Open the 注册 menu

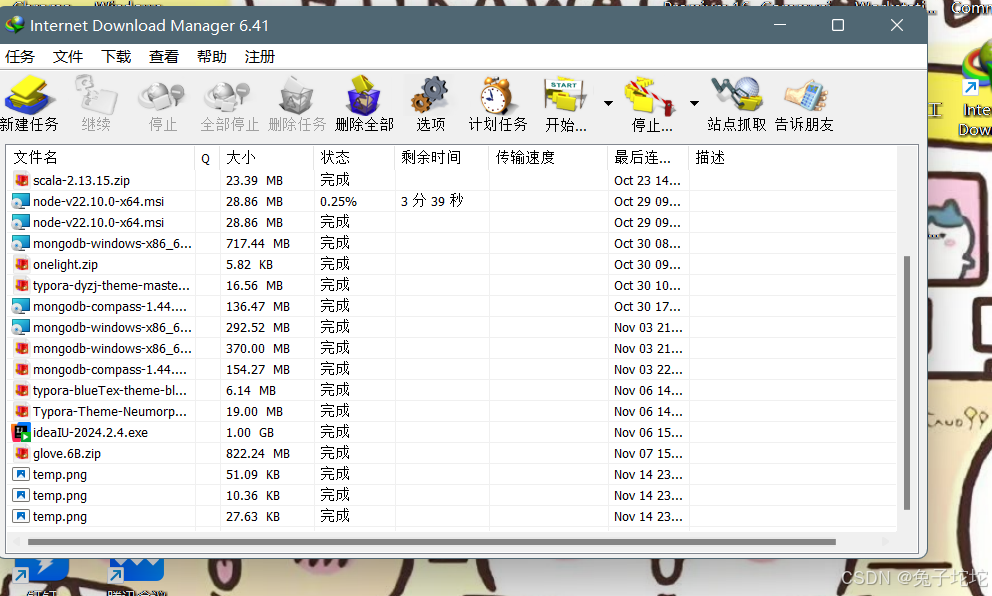coord(260,57)
